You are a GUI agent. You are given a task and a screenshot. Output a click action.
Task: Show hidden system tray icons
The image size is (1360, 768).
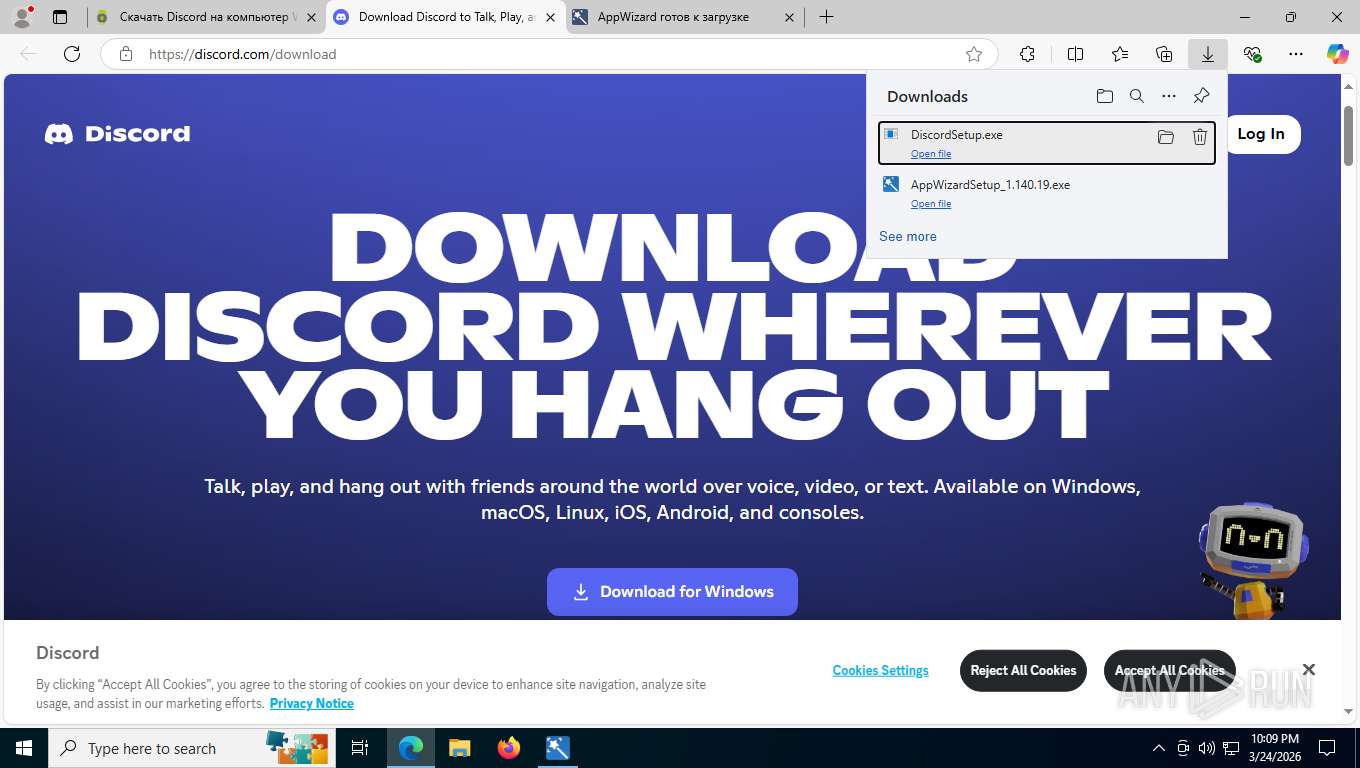pos(1158,748)
